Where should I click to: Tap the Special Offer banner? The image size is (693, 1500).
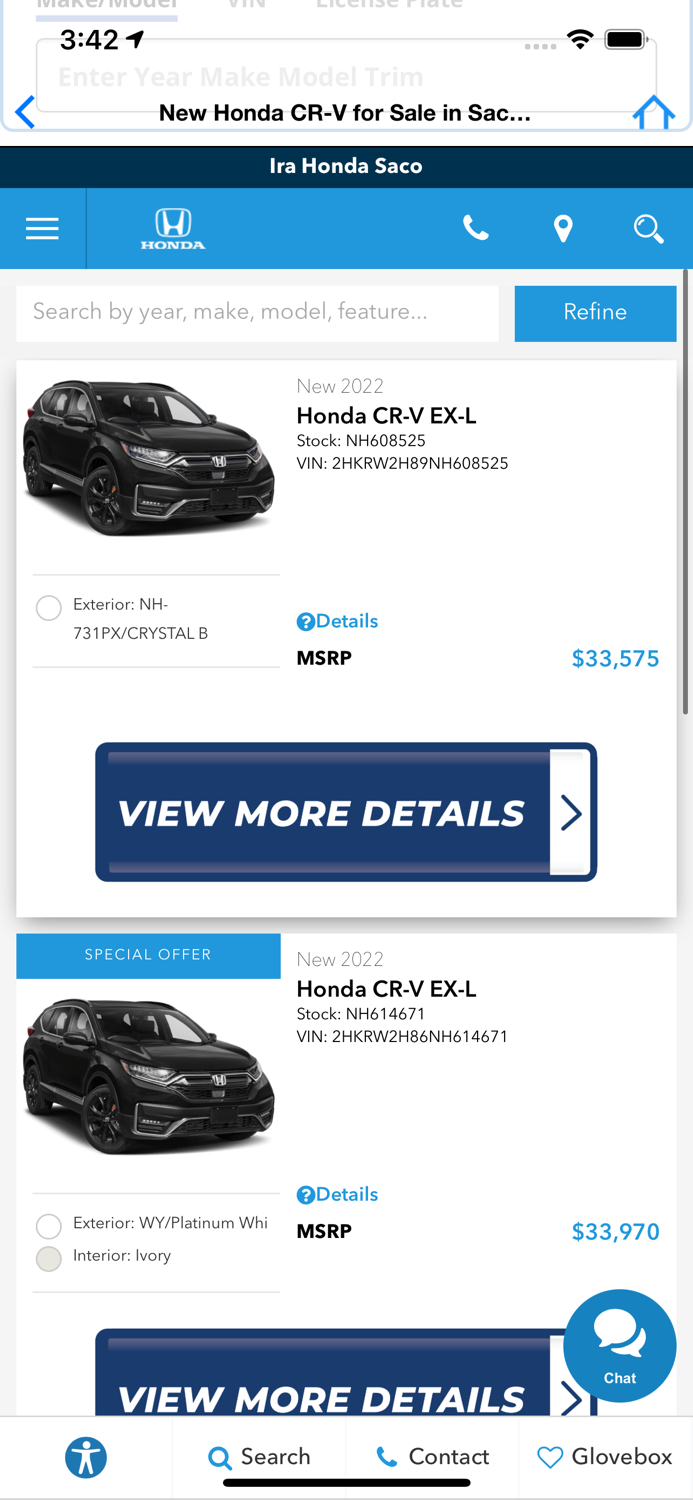pos(148,955)
